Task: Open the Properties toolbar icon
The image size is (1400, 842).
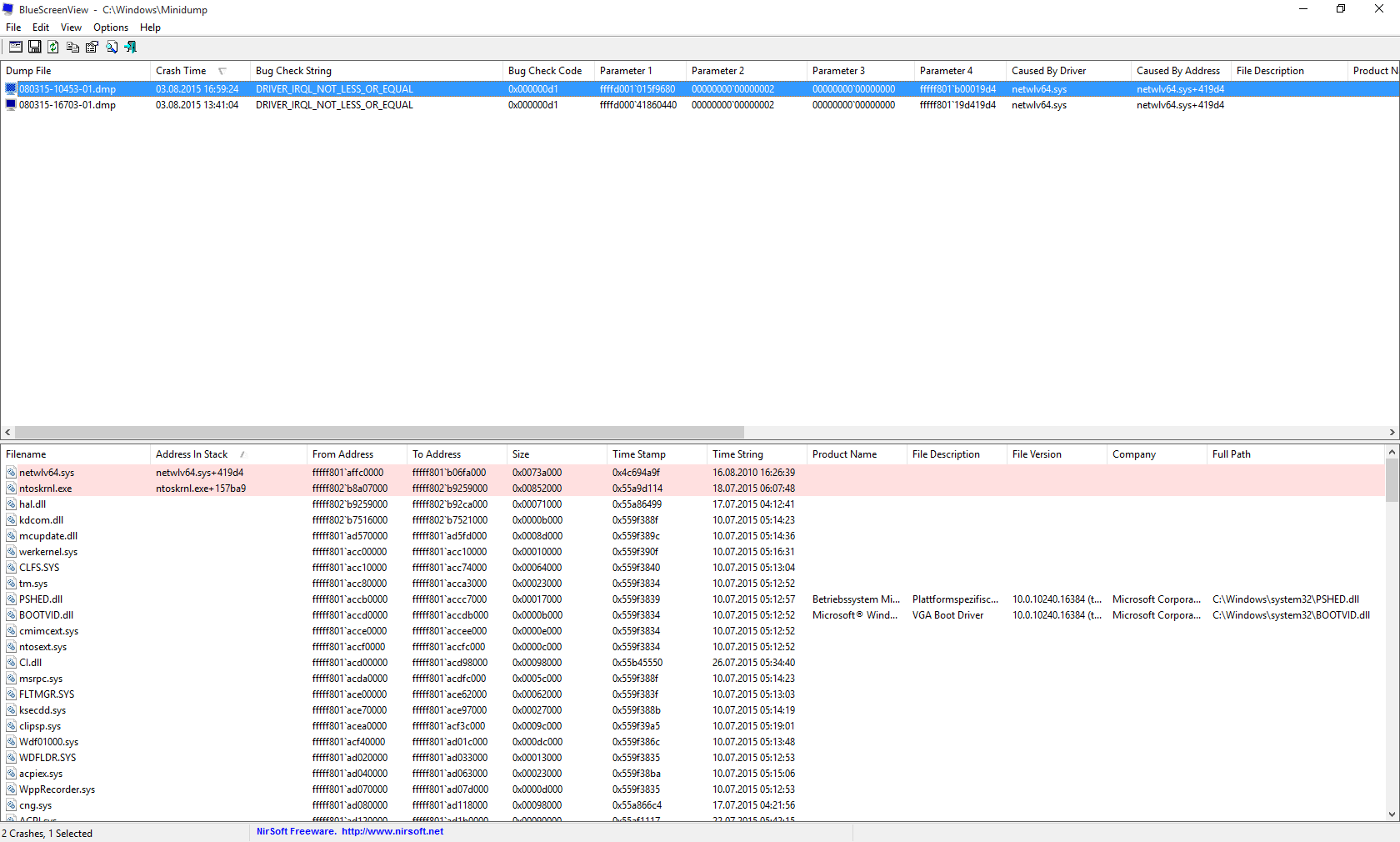Action: [92, 48]
